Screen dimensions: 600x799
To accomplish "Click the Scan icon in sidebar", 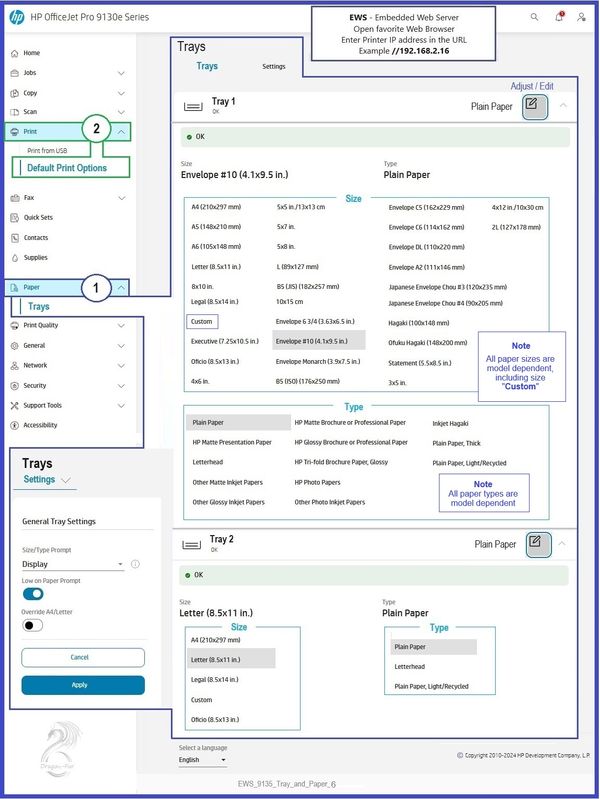I will tap(14, 112).
